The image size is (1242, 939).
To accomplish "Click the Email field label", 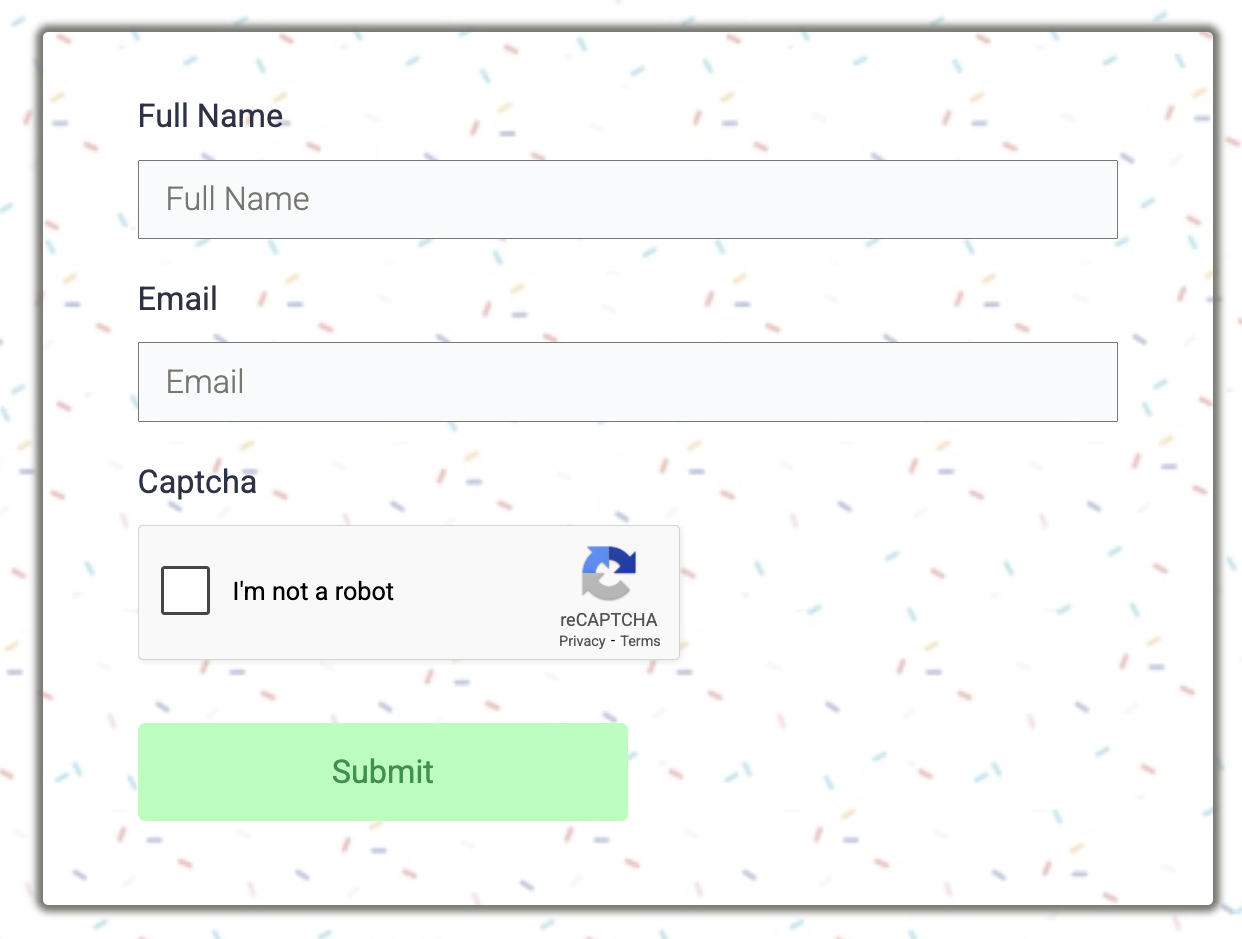I will click(177, 299).
